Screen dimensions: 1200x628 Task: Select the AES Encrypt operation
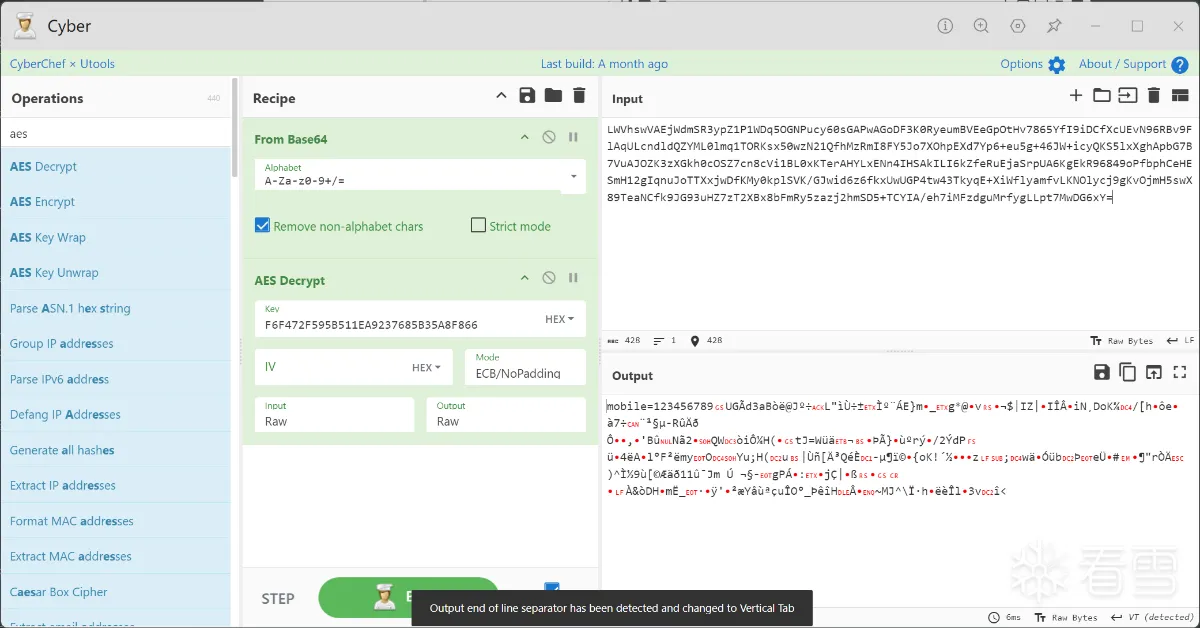click(x=115, y=202)
